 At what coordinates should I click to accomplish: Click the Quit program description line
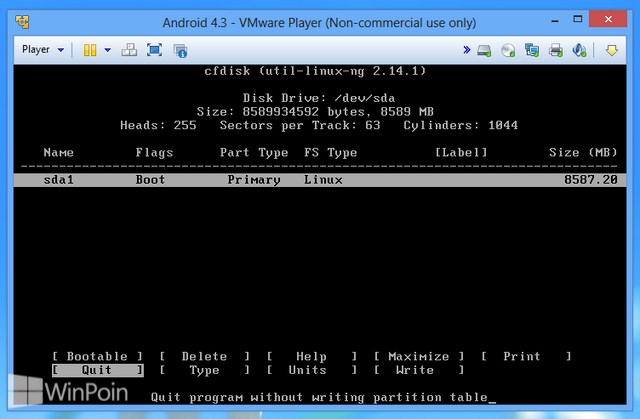[x=319, y=397]
